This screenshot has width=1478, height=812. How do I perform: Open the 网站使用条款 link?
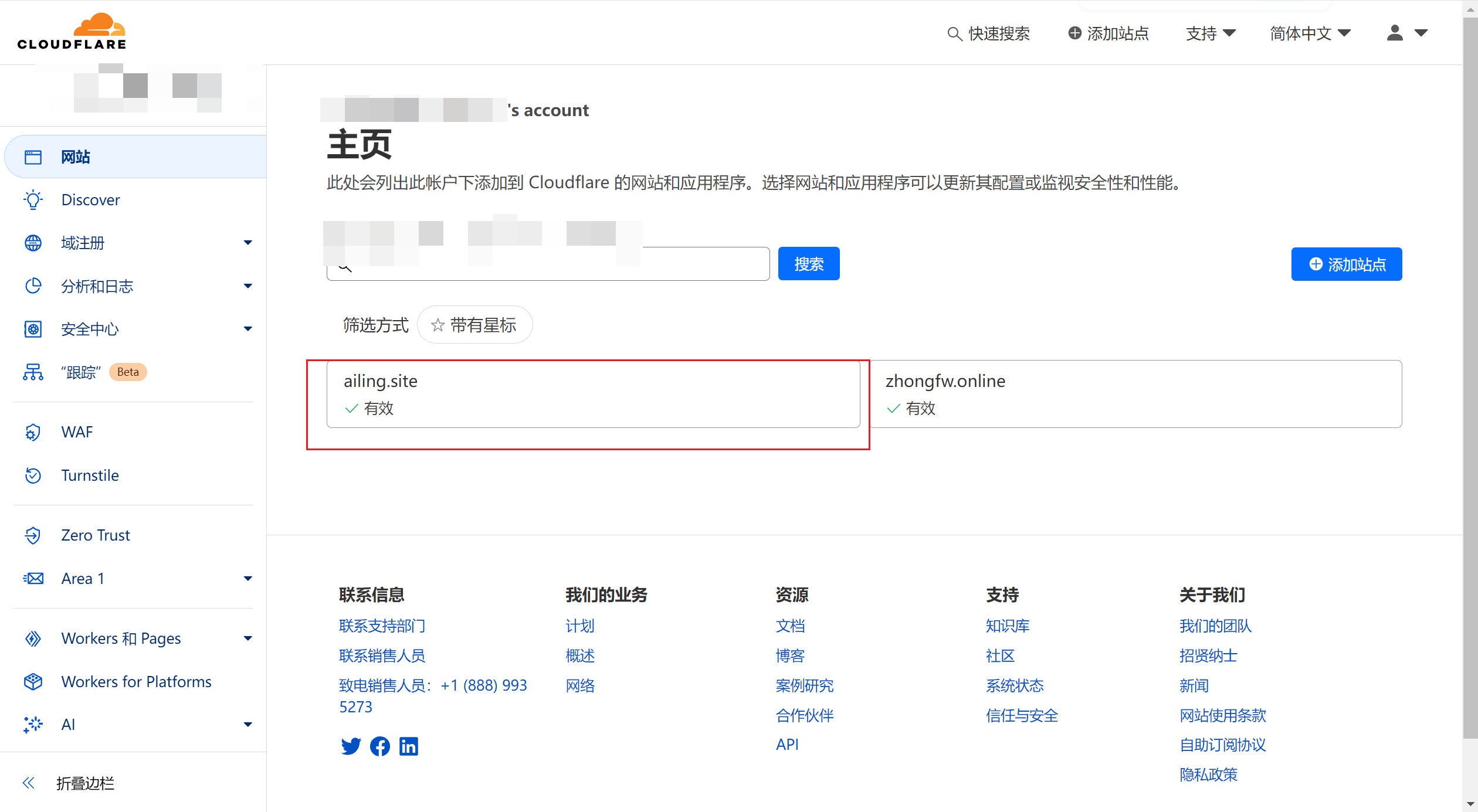(1223, 715)
